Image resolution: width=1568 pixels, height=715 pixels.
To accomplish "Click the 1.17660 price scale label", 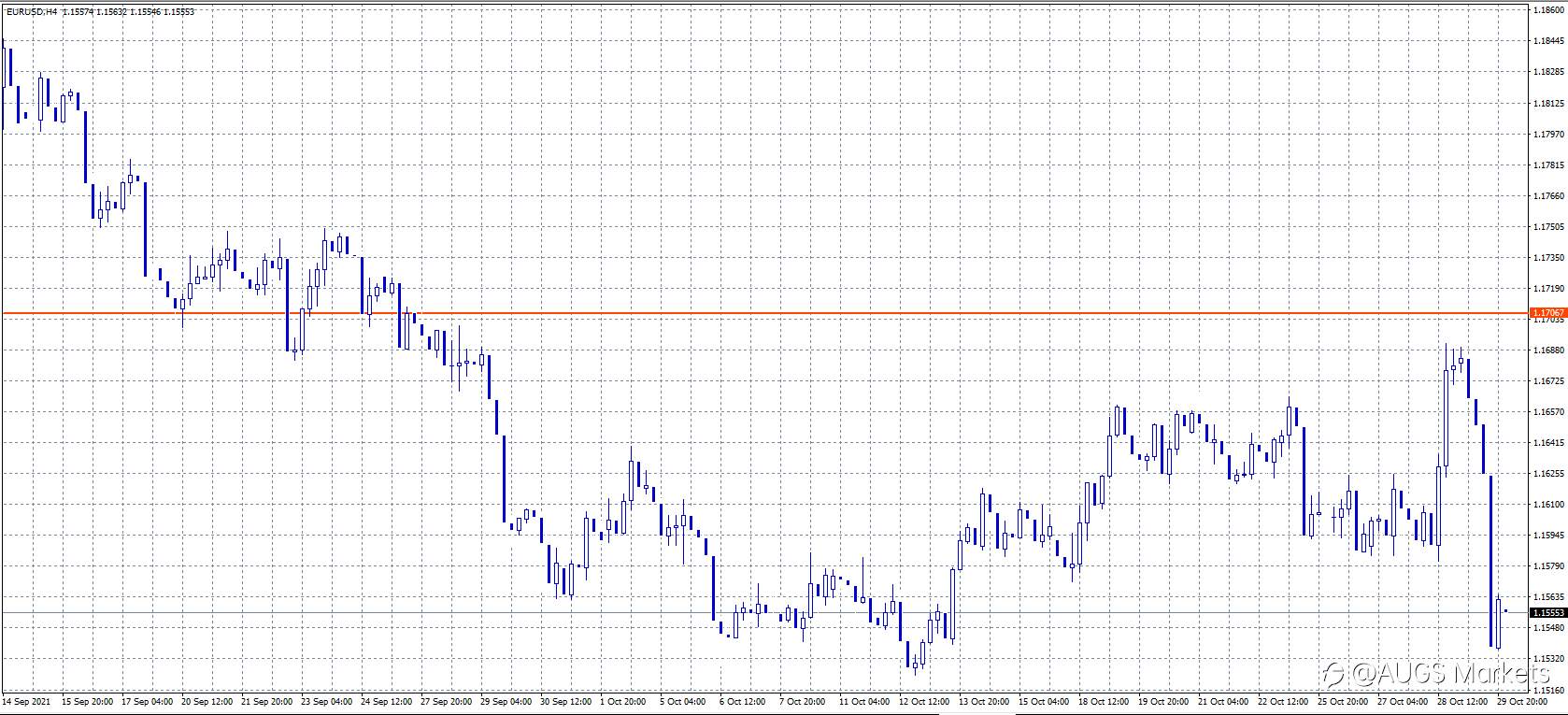I will coord(1548,195).
